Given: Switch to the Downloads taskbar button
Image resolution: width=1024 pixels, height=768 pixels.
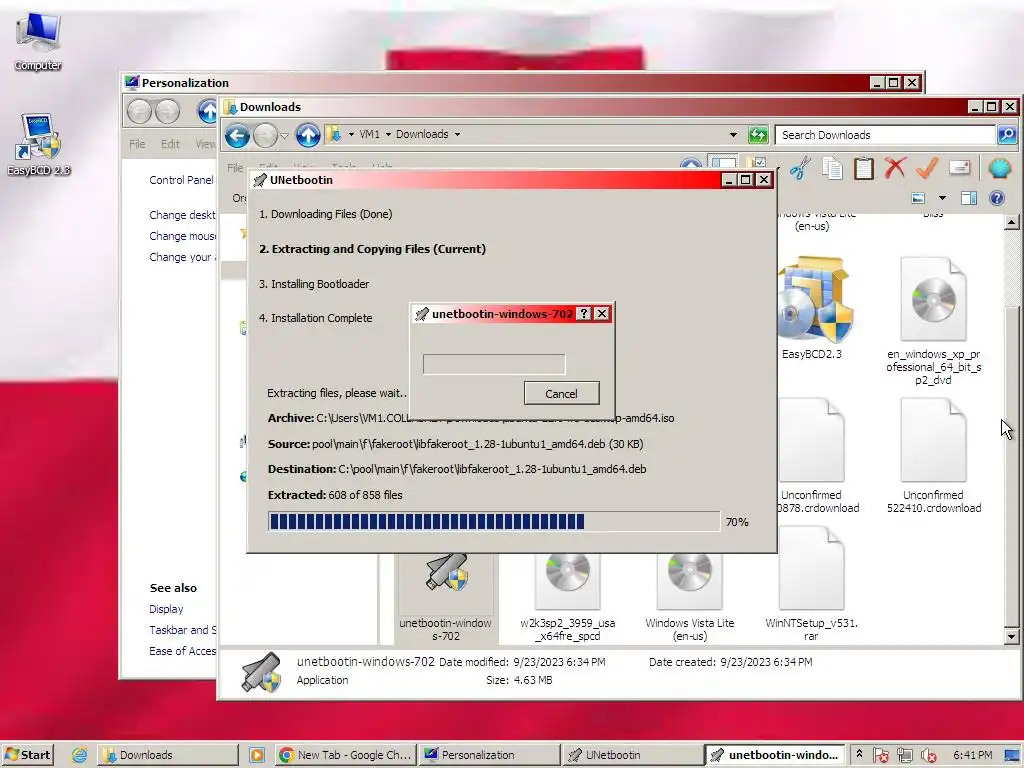Looking at the screenshot, I should coord(168,755).
